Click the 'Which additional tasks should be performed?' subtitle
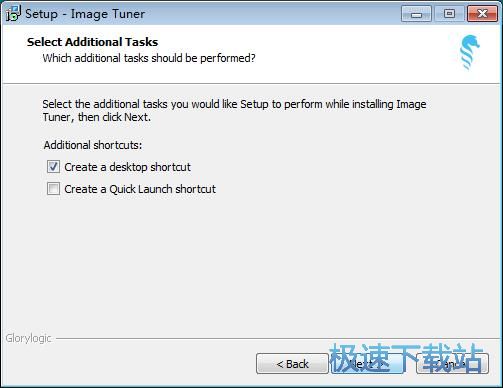This screenshot has height=388, width=503. [149, 58]
